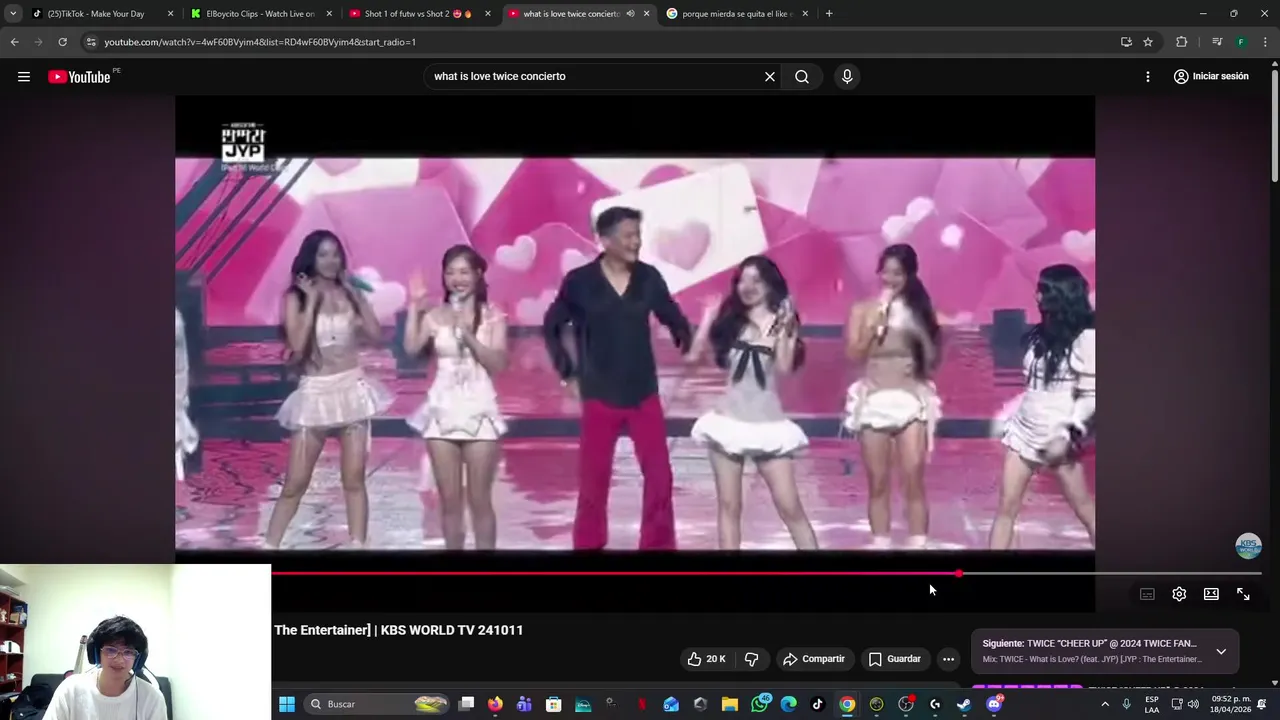The height and width of the screenshot is (720, 1280).
Task: Like the video with the thumbs up
Action: (x=706, y=659)
